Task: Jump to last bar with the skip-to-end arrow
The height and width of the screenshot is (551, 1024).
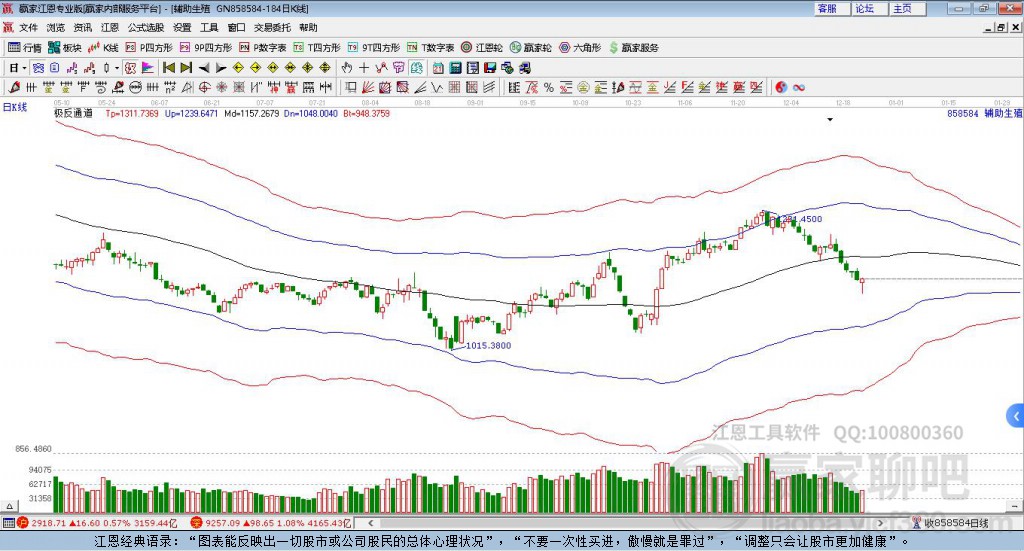Action: (x=186, y=68)
